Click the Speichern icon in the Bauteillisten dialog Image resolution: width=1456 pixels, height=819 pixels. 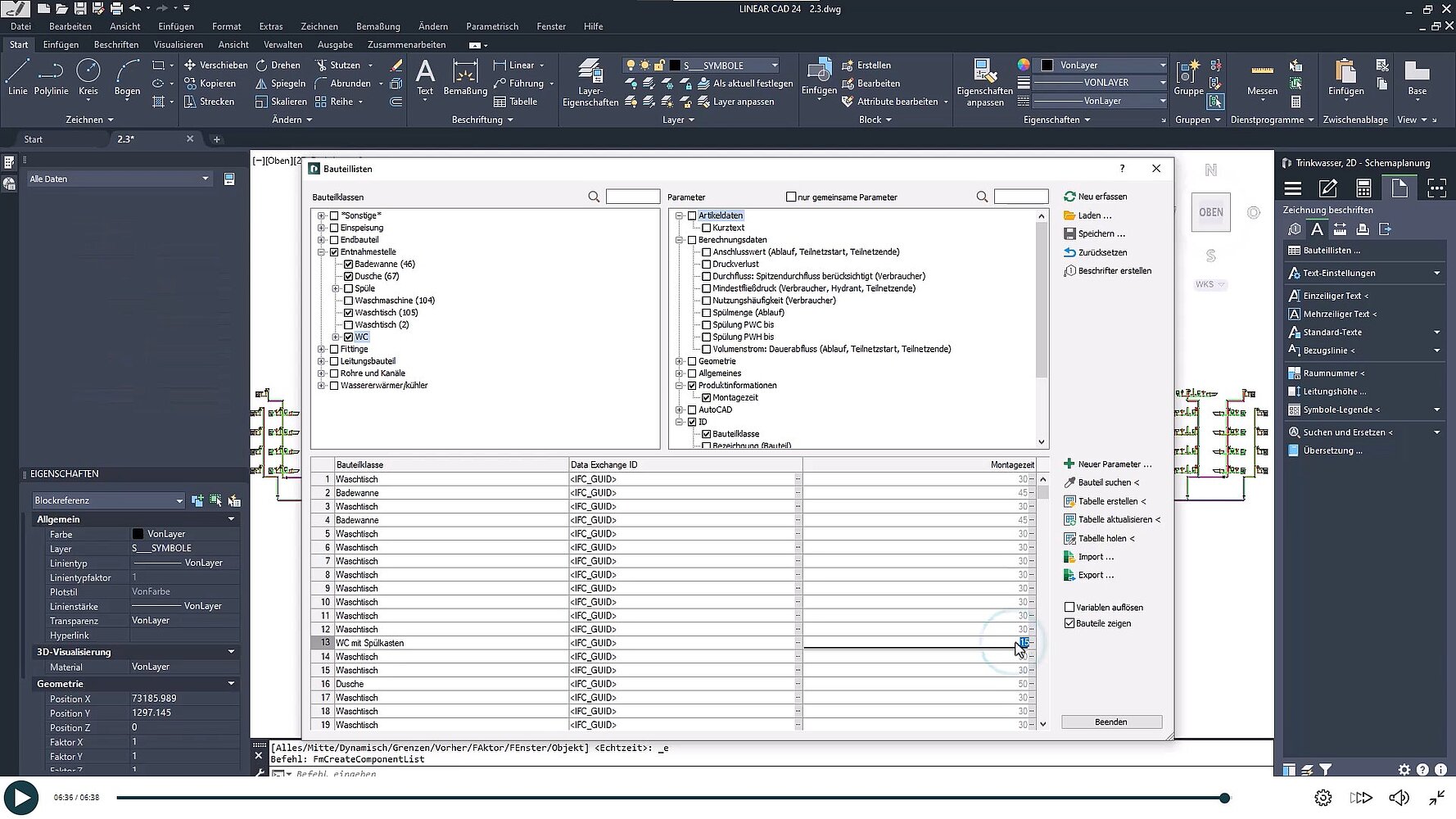pos(1069,233)
